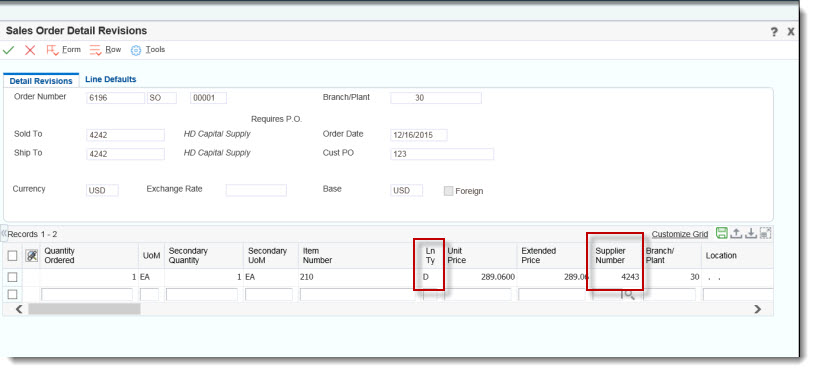Viewport: 815px width, 372px height.
Task: Select the checkbox for the empty row
Action: [x=12, y=295]
